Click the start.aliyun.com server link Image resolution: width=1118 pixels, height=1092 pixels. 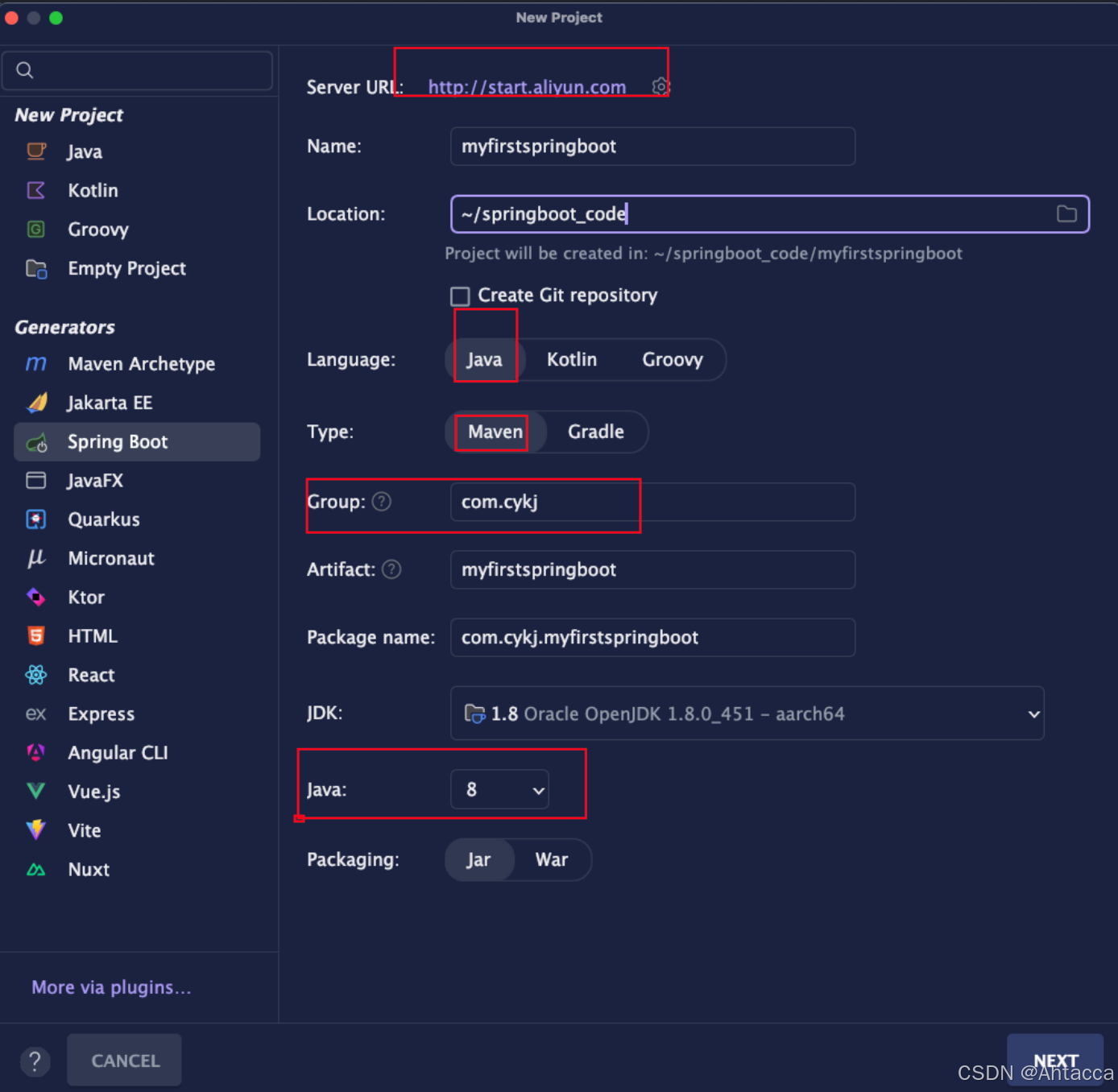coord(527,87)
